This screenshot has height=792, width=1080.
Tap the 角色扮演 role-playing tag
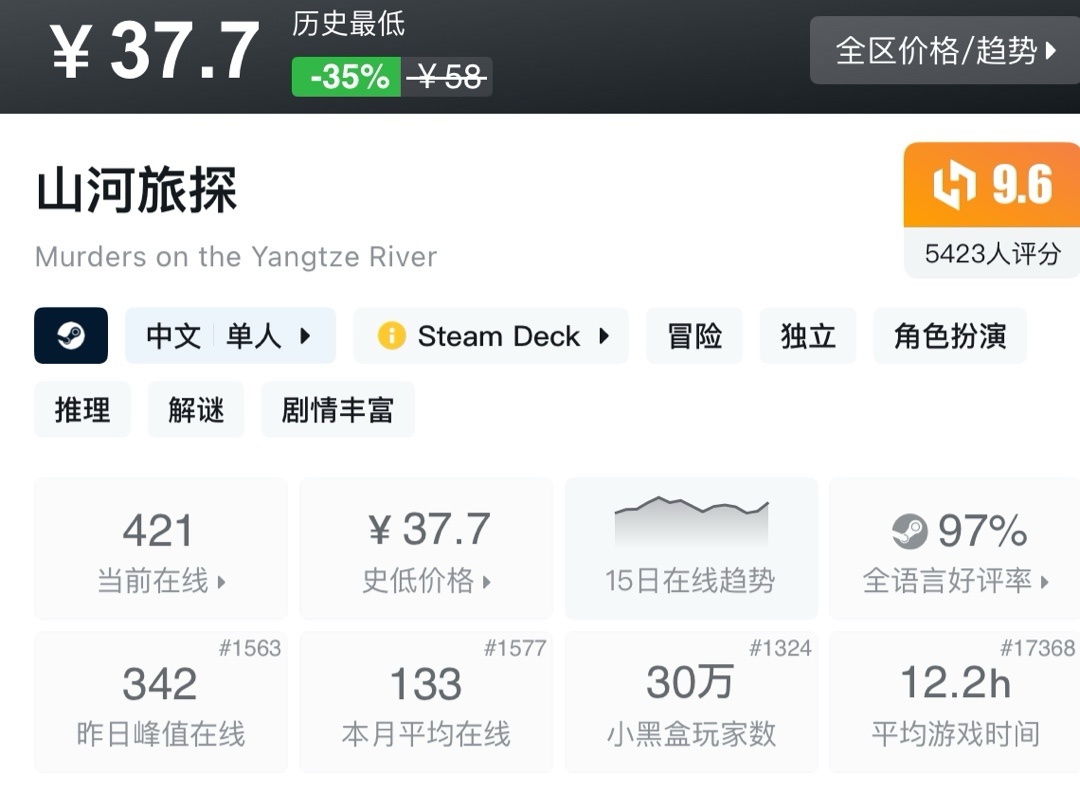950,336
